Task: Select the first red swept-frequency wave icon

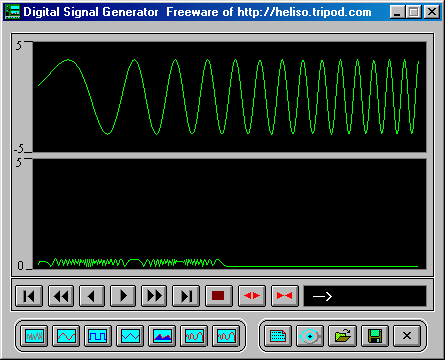Action: tap(194, 336)
